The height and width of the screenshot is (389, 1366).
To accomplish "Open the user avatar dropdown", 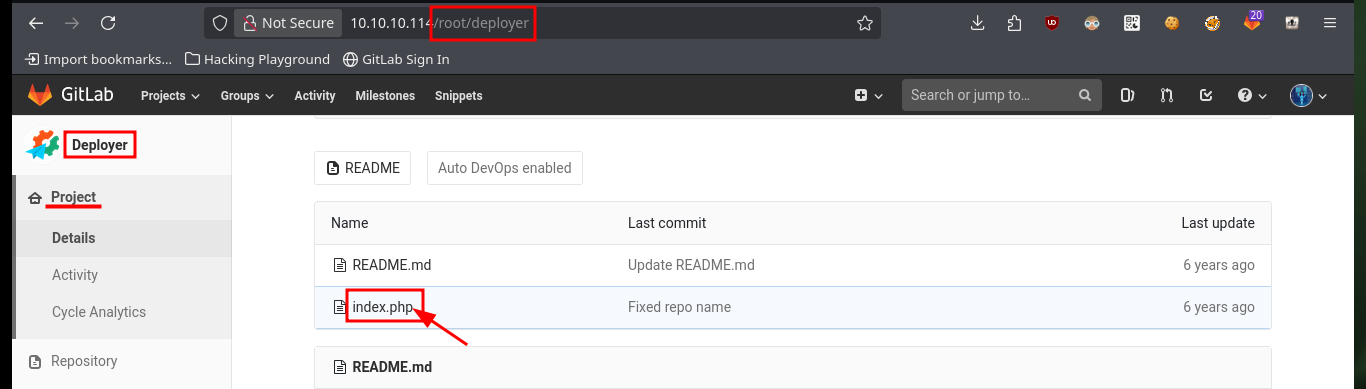I will 1308,96.
